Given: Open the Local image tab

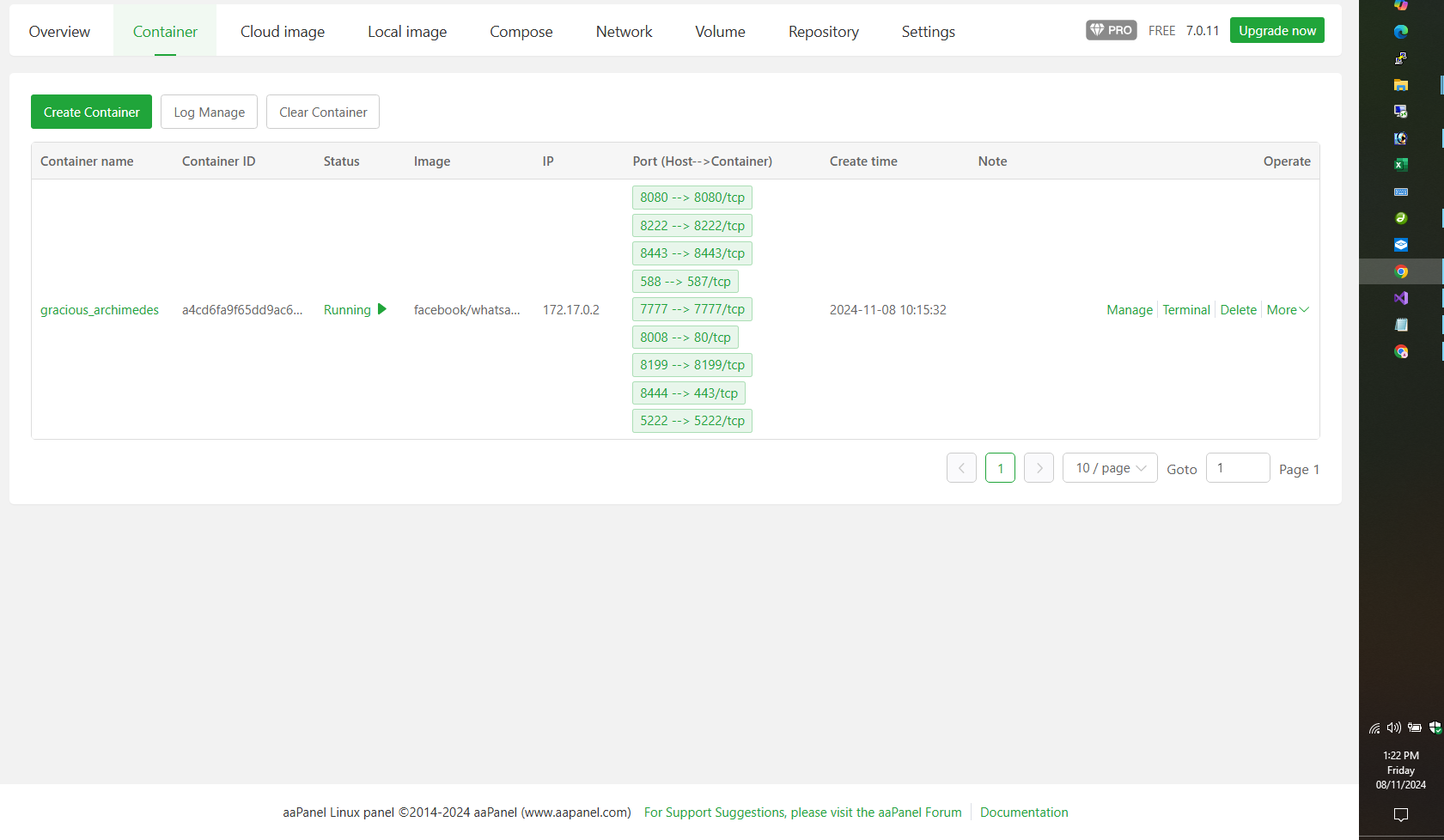Looking at the screenshot, I should coord(407,32).
